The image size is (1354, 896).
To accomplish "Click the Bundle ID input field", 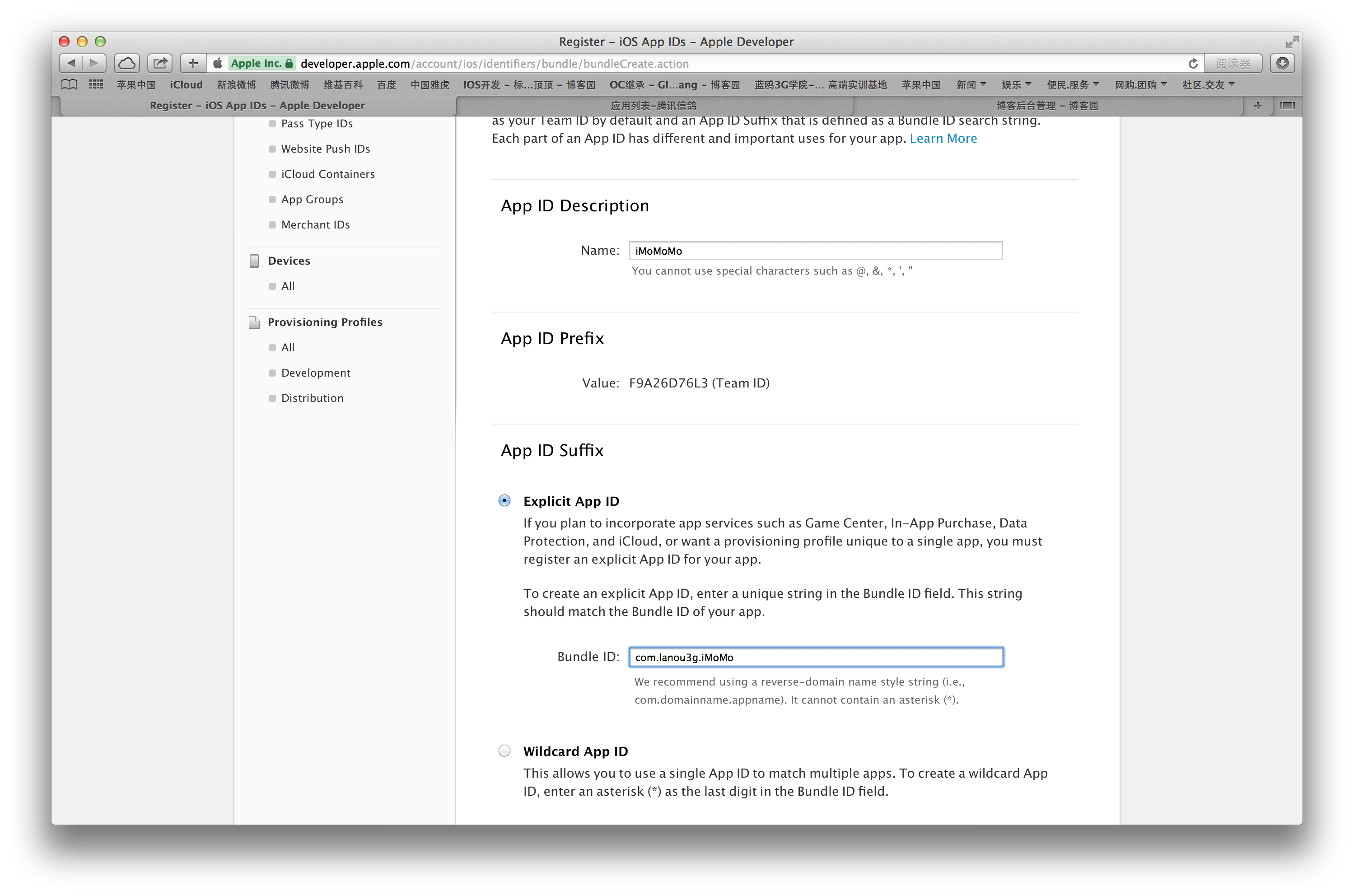I will [816, 657].
